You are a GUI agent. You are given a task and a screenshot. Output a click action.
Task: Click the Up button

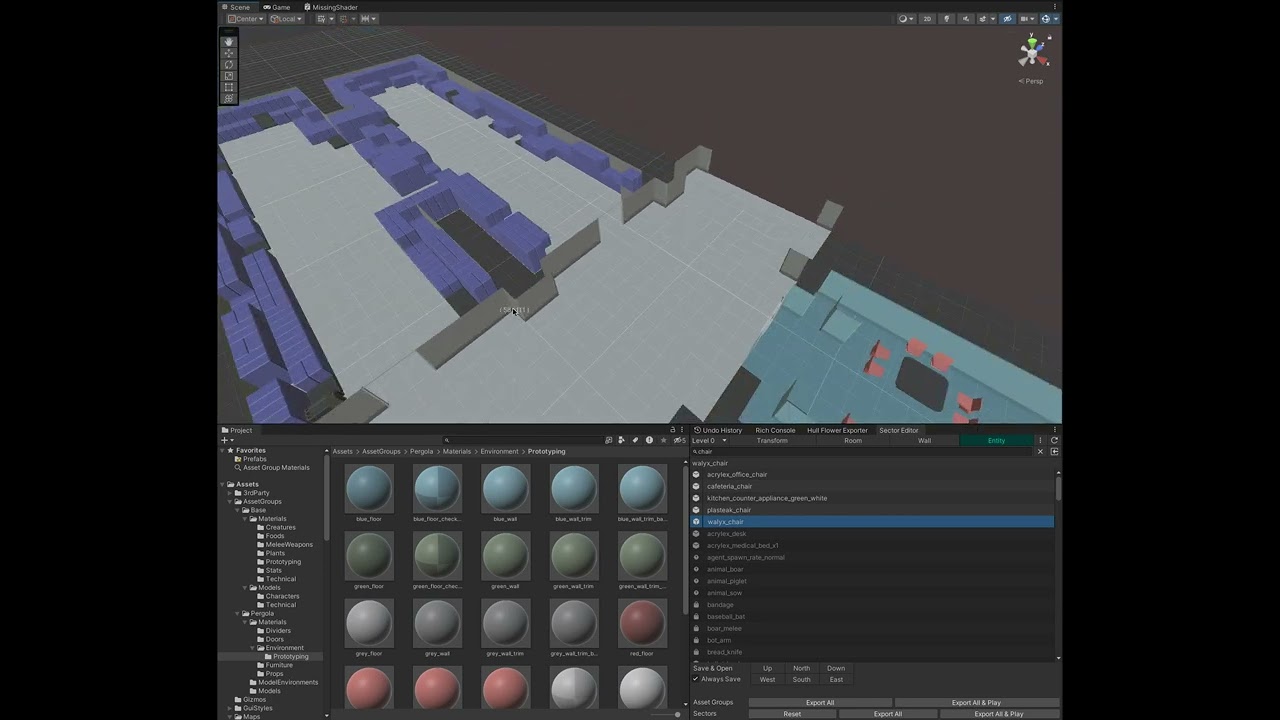click(767, 668)
